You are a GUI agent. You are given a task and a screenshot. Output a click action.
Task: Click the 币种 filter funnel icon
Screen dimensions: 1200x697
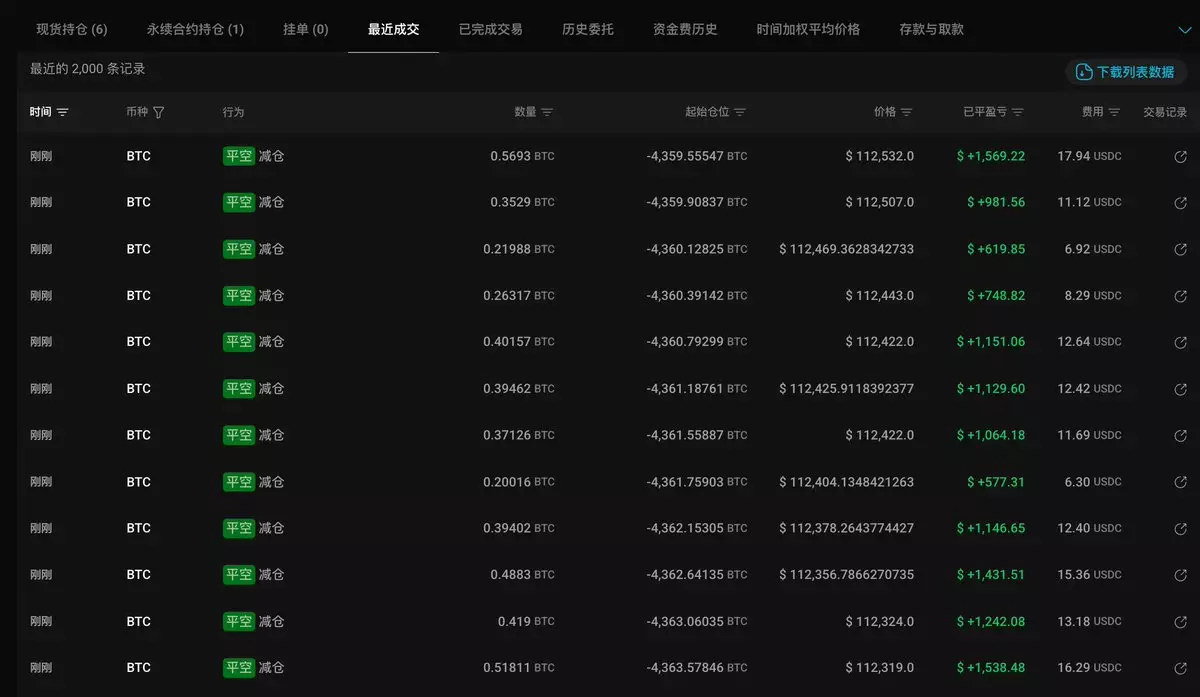coord(159,113)
